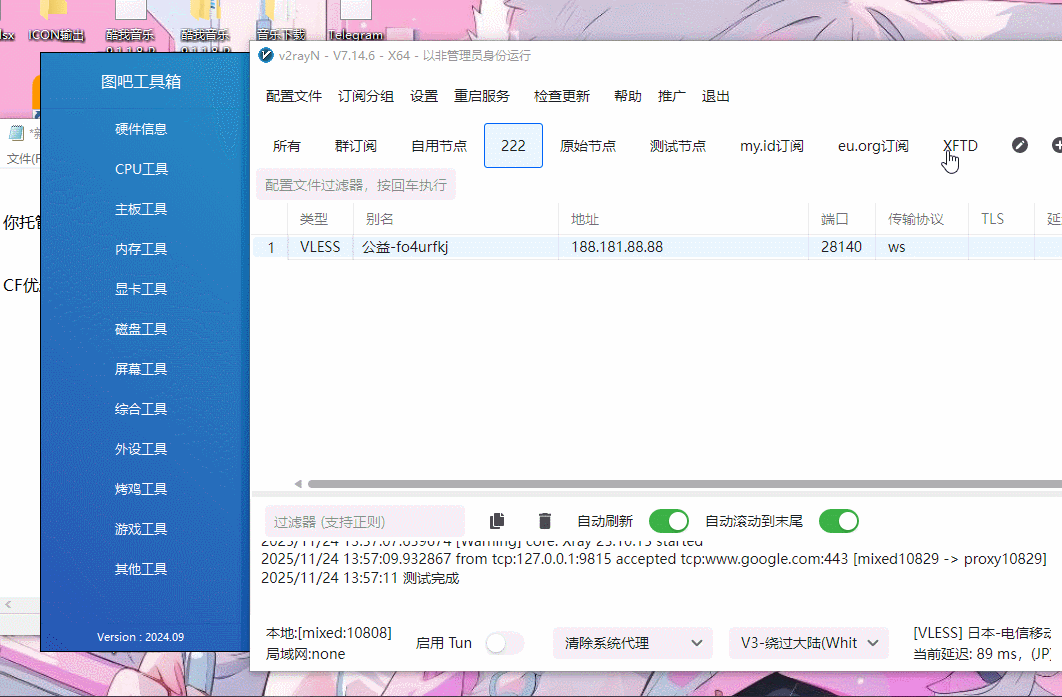Screen dimensions: 1062x697
Task: Open the V3-绕过大陆 routing dropdown
Action: pyautogui.click(x=809, y=643)
